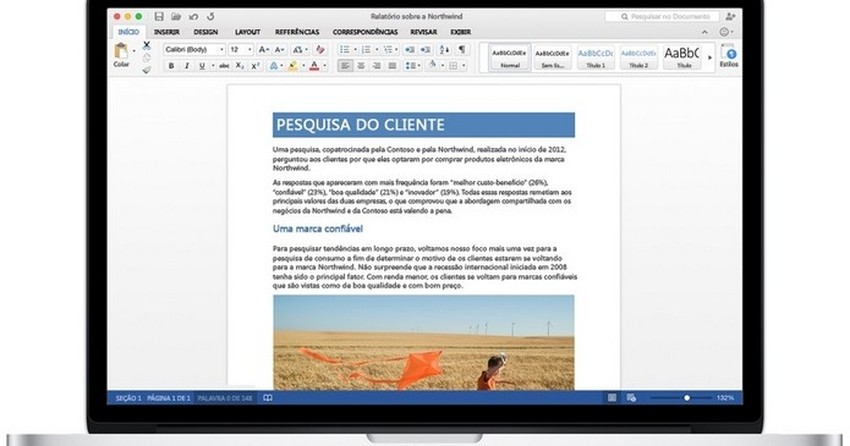
Task: Expand the styles gallery arrow
Action: pos(710,57)
